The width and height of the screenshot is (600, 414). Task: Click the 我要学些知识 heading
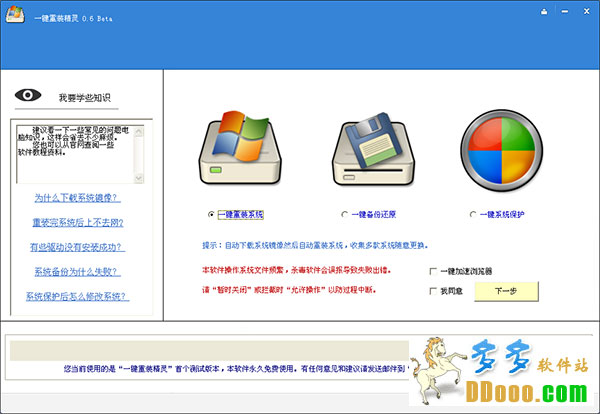[x=85, y=98]
